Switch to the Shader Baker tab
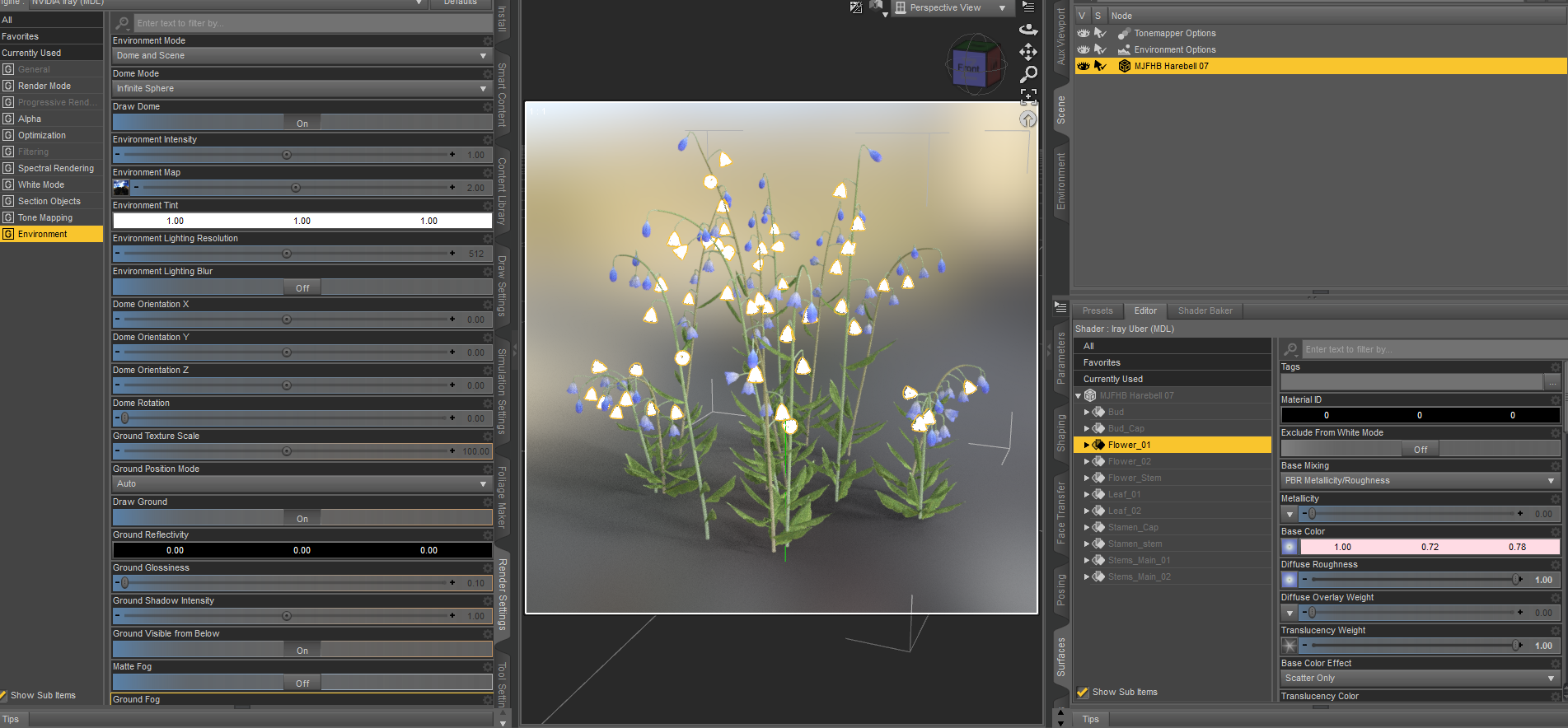The image size is (1568, 728). pos(1205,310)
